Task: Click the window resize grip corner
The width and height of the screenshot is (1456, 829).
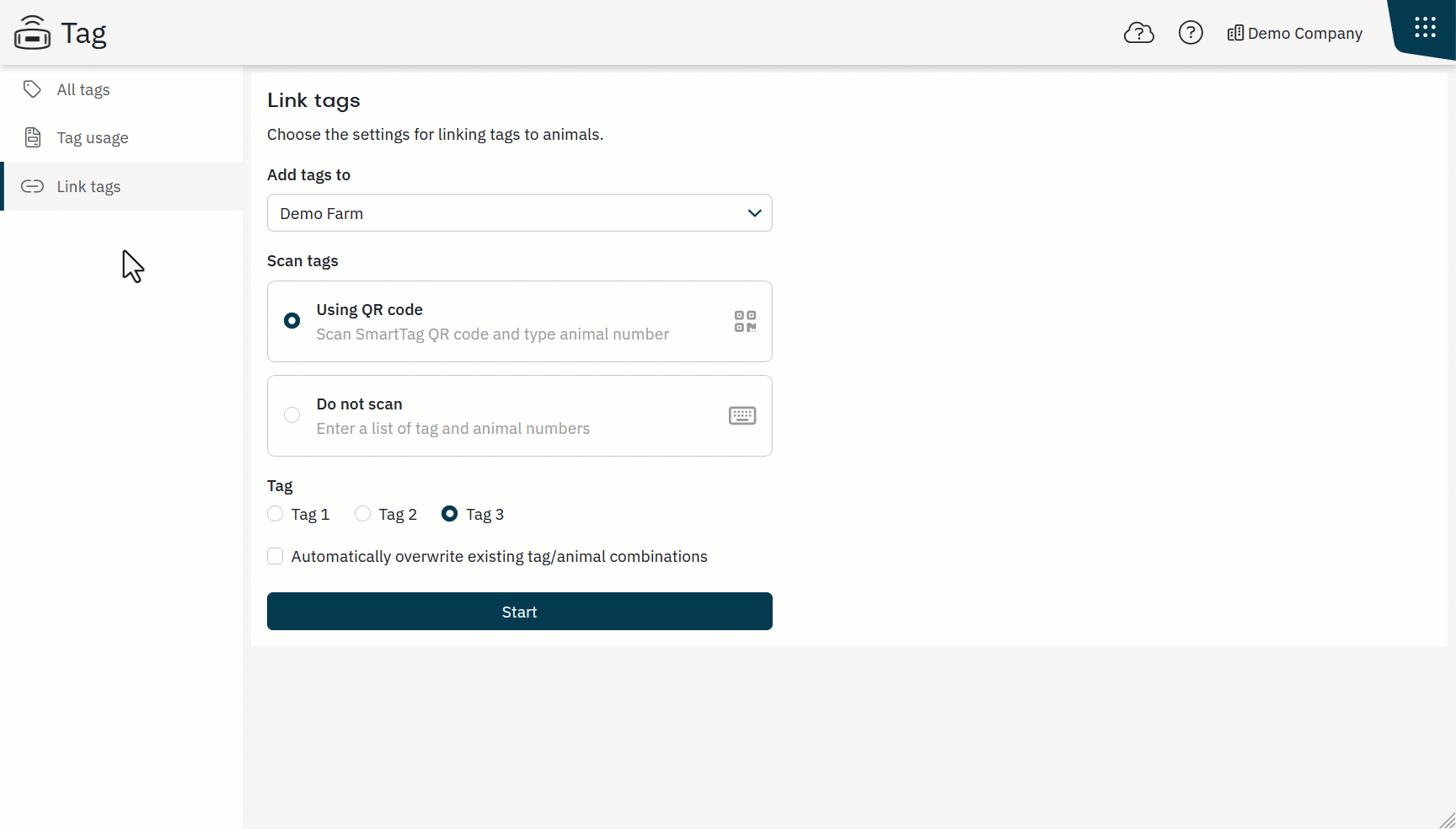Action: 1447,820
